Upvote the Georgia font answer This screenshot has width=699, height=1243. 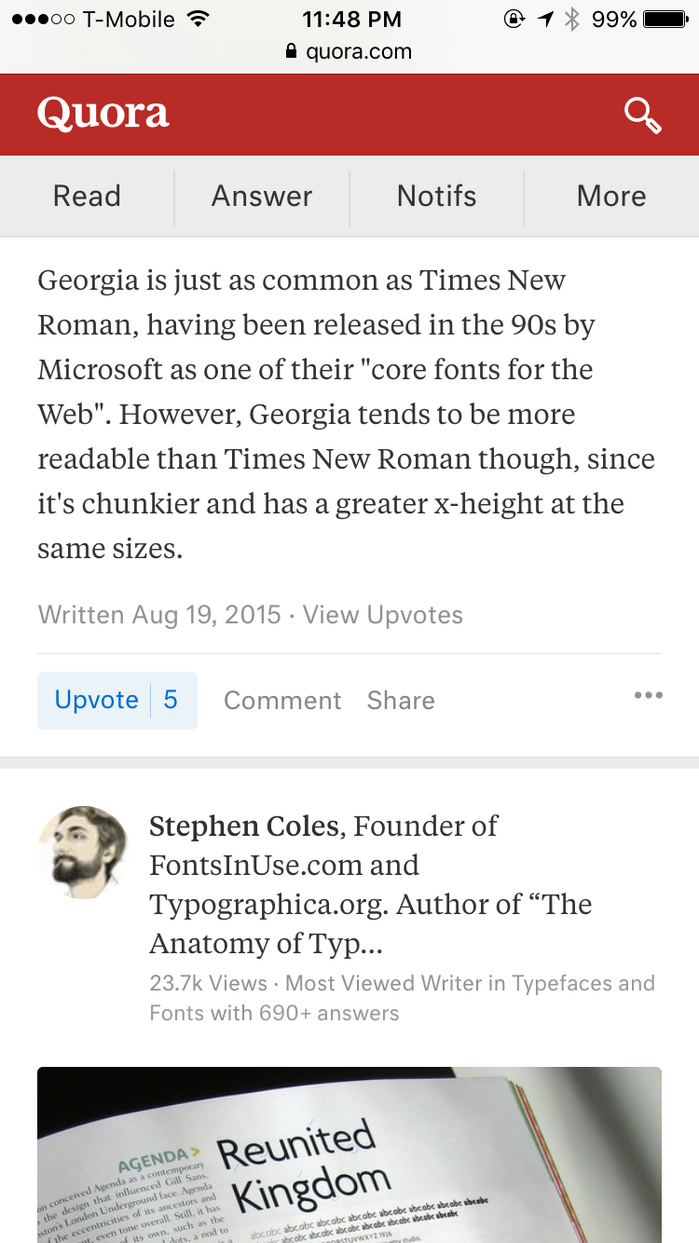95,699
